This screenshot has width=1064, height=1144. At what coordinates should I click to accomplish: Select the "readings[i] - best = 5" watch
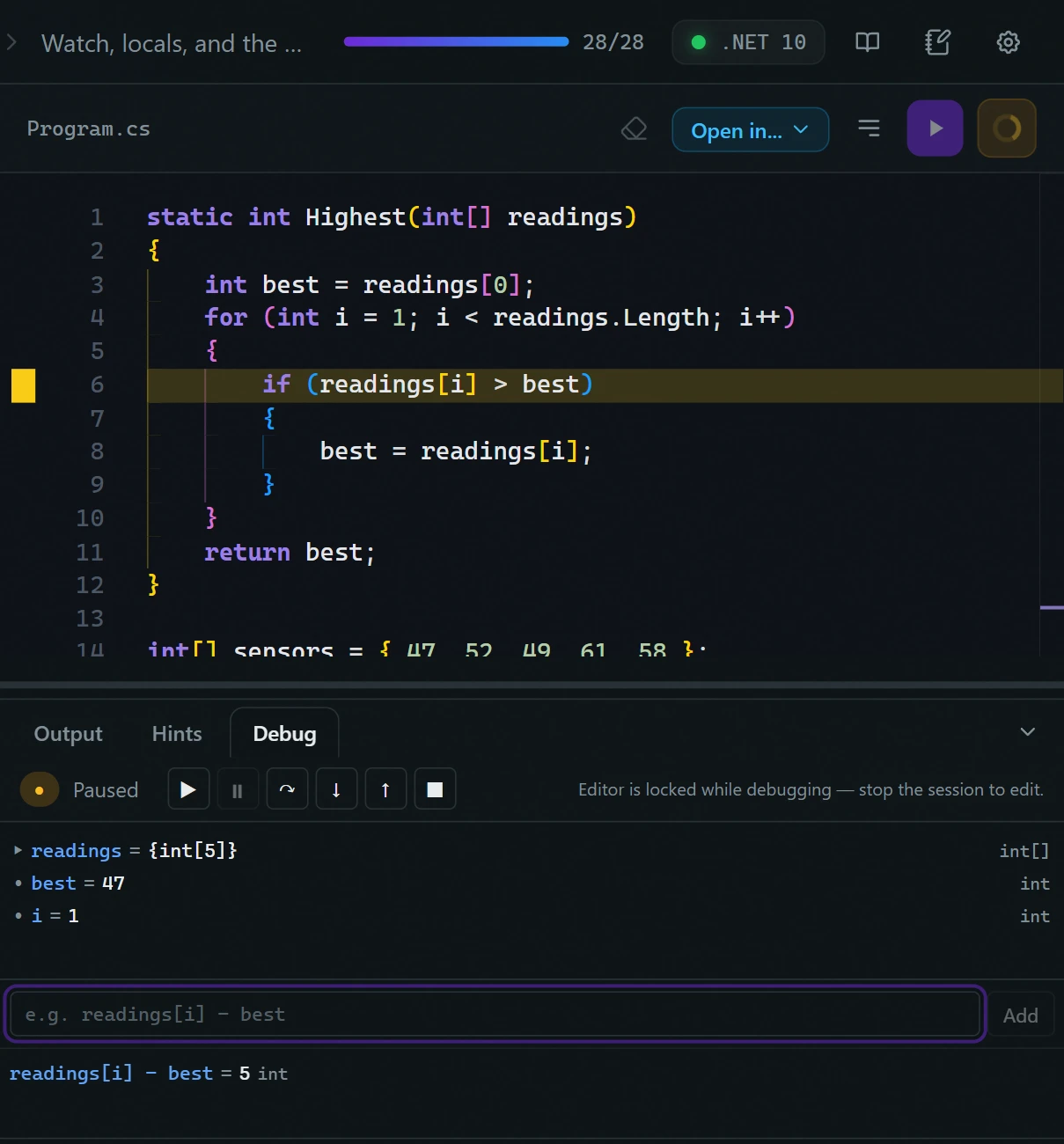(148, 1074)
